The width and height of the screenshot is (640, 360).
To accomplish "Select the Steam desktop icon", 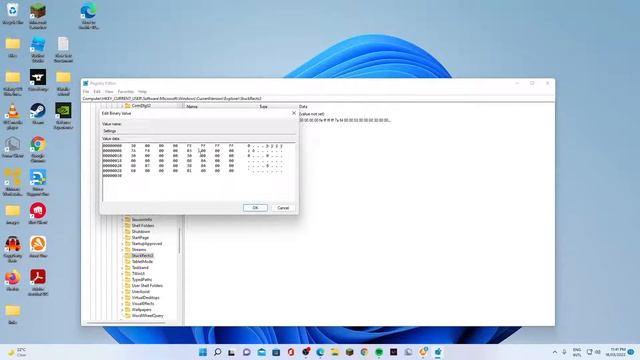I will pos(38,114).
